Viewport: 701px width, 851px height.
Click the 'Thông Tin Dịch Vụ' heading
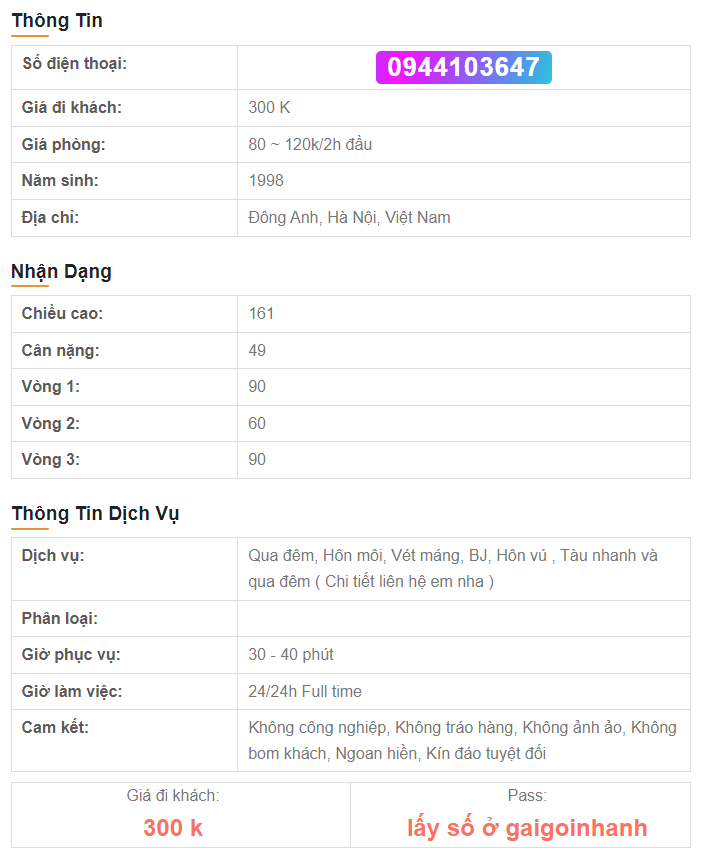(x=95, y=513)
